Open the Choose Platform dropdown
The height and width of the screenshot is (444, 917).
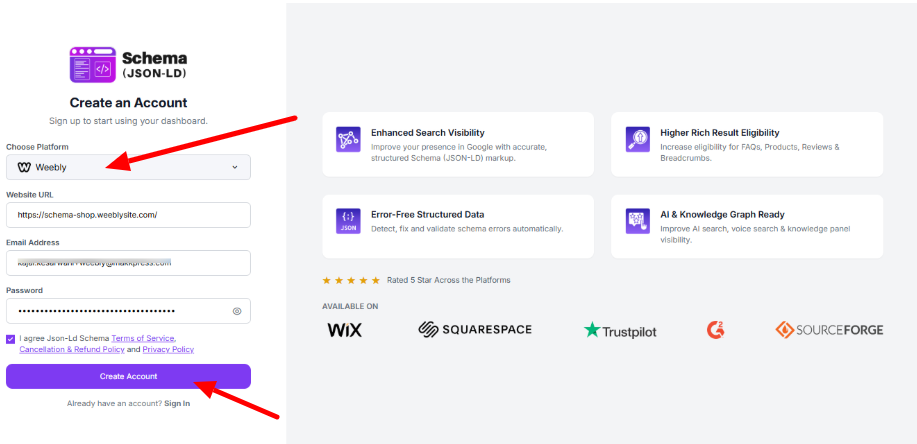(128, 167)
